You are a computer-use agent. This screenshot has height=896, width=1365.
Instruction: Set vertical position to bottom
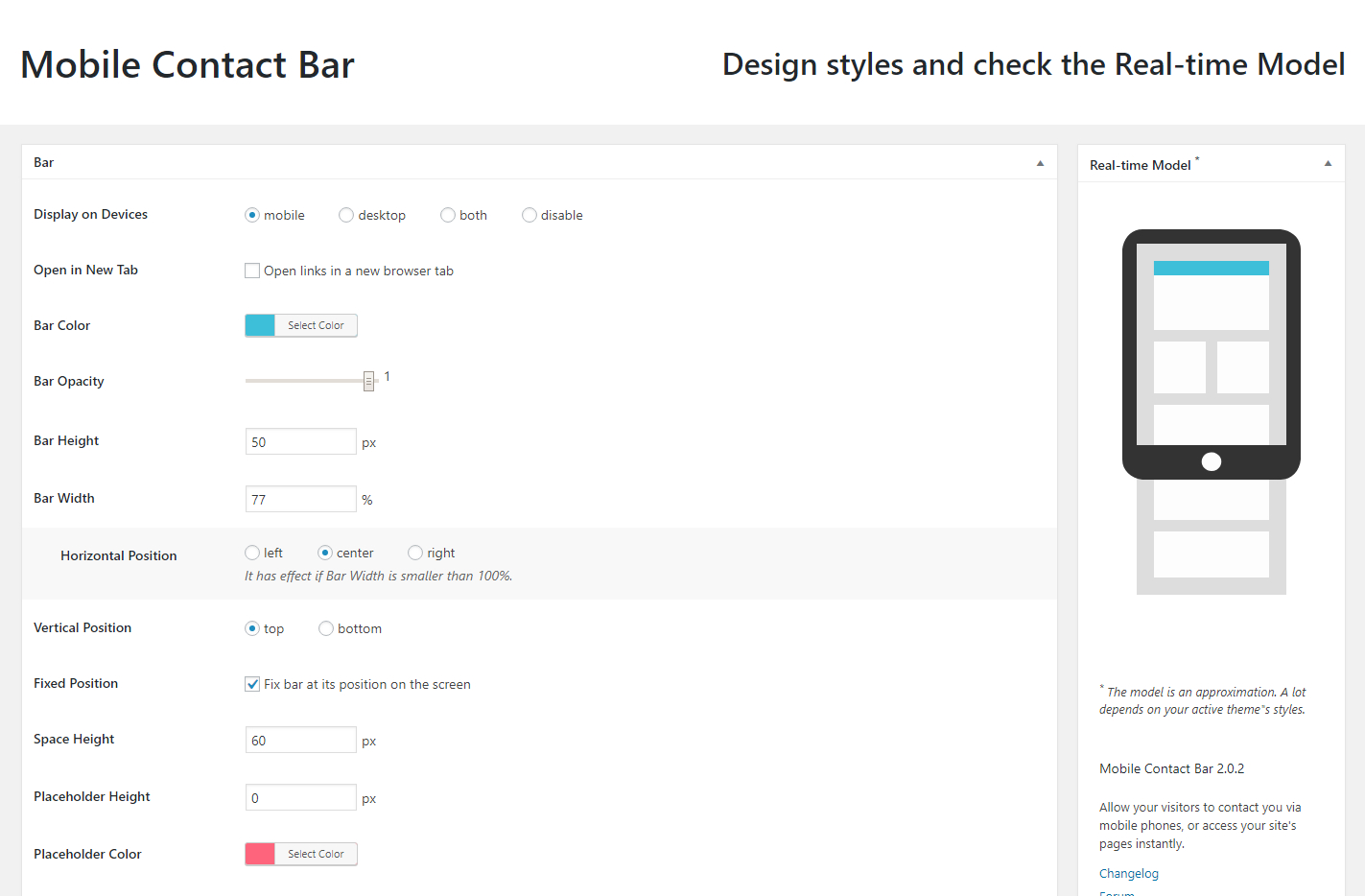coord(326,628)
